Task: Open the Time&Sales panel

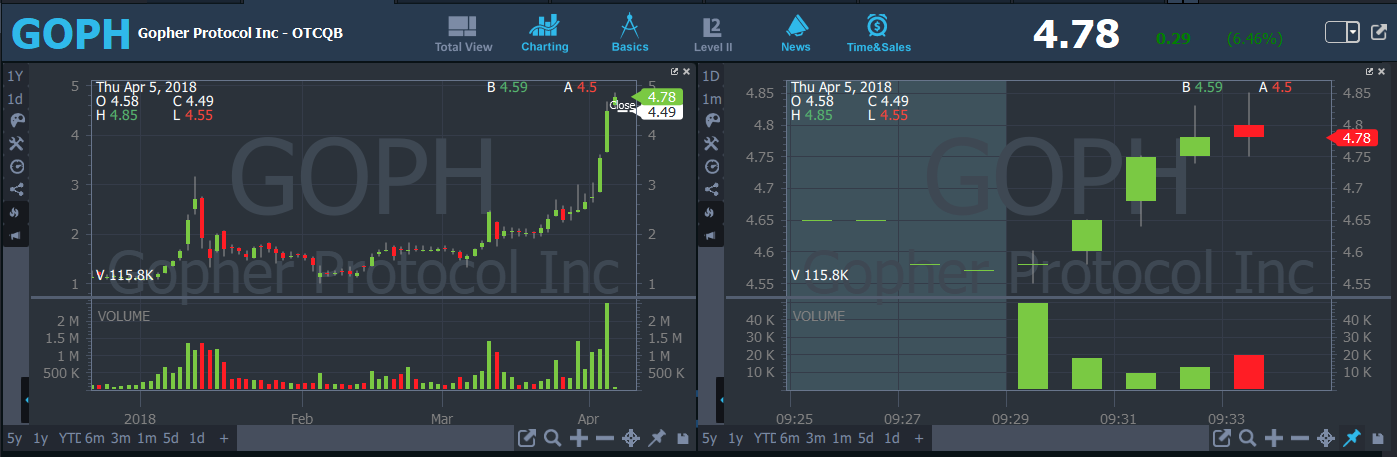Action: 877,34
